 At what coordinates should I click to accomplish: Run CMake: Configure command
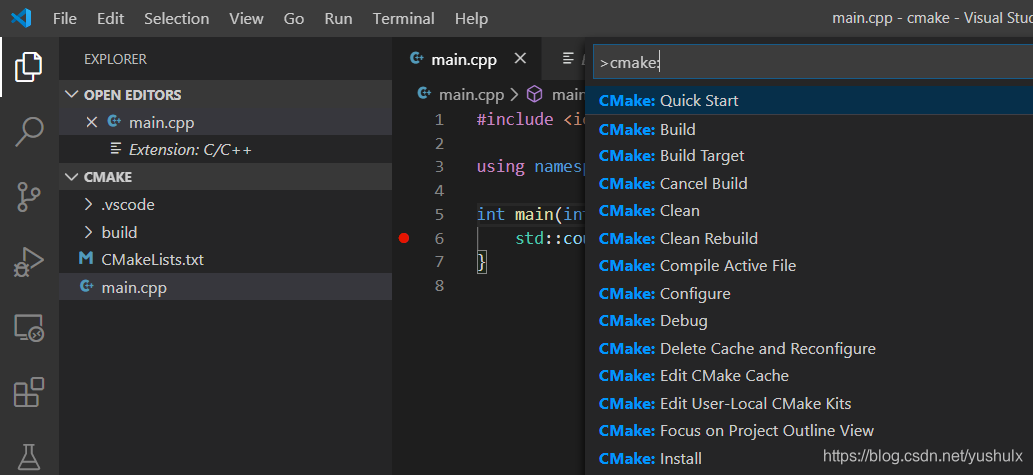pos(809,293)
